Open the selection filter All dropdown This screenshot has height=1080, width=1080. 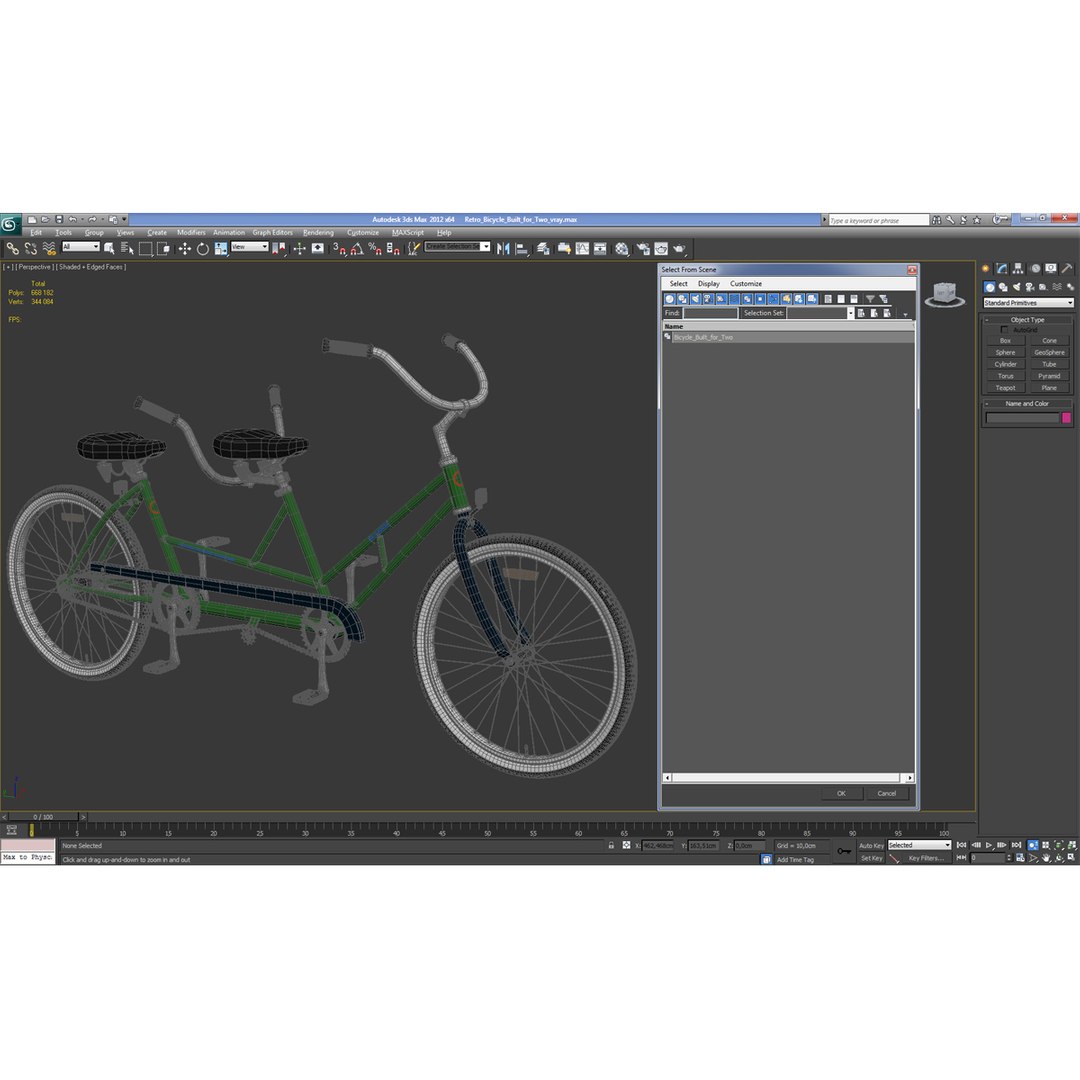[81, 247]
